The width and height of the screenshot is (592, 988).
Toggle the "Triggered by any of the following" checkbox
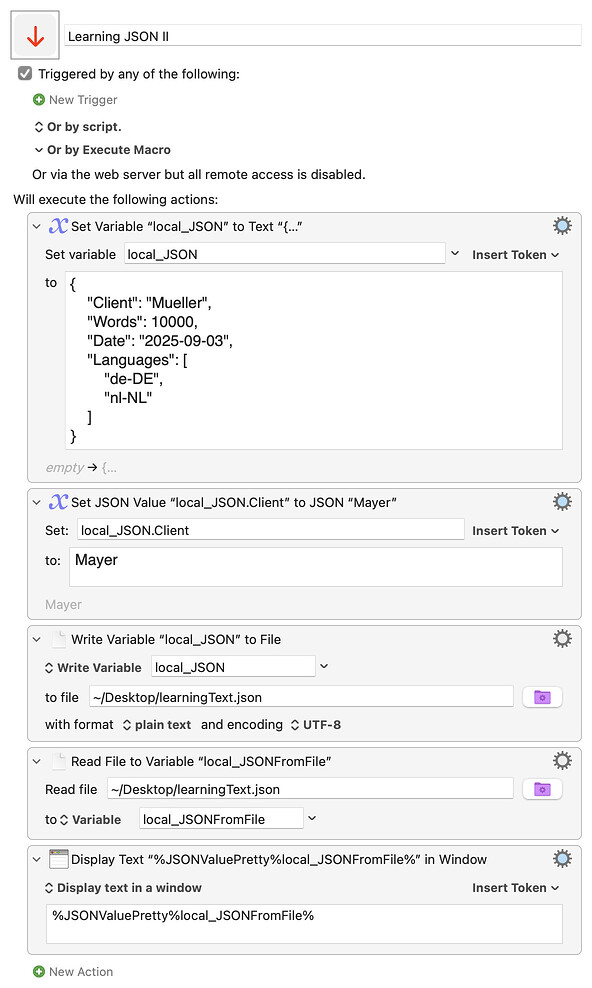click(25, 74)
